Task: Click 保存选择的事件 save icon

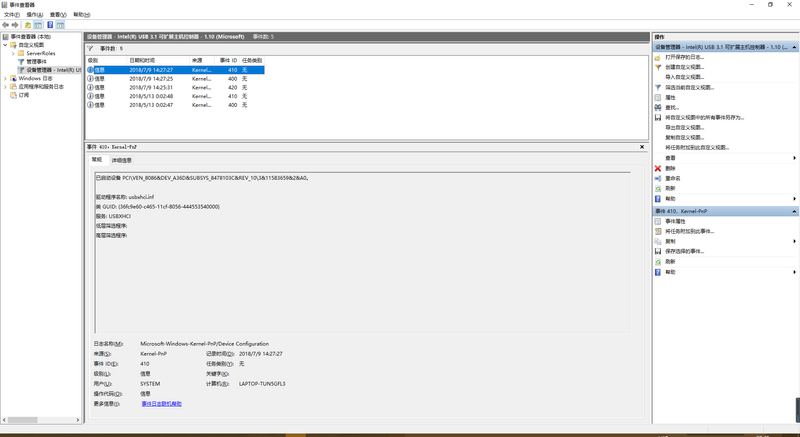Action: pyautogui.click(x=657, y=251)
